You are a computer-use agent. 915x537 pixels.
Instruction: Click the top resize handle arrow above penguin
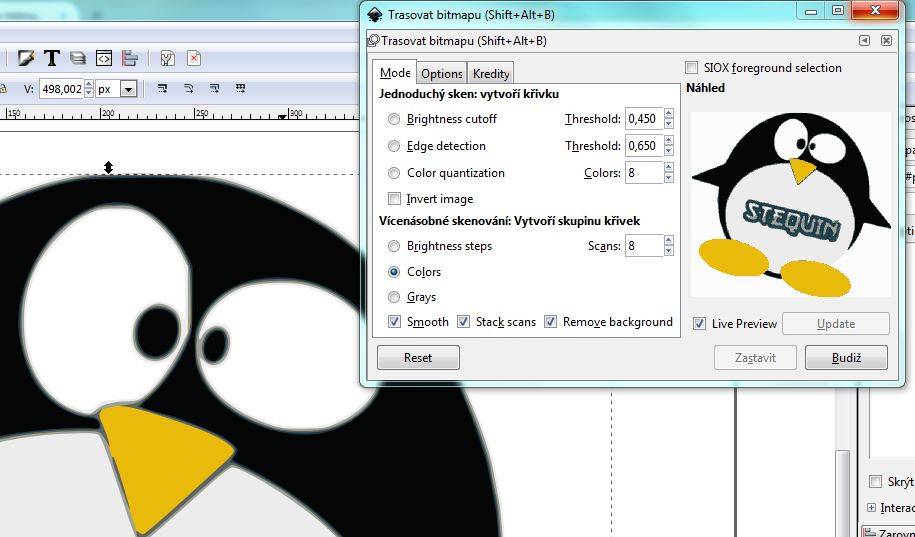point(108,168)
